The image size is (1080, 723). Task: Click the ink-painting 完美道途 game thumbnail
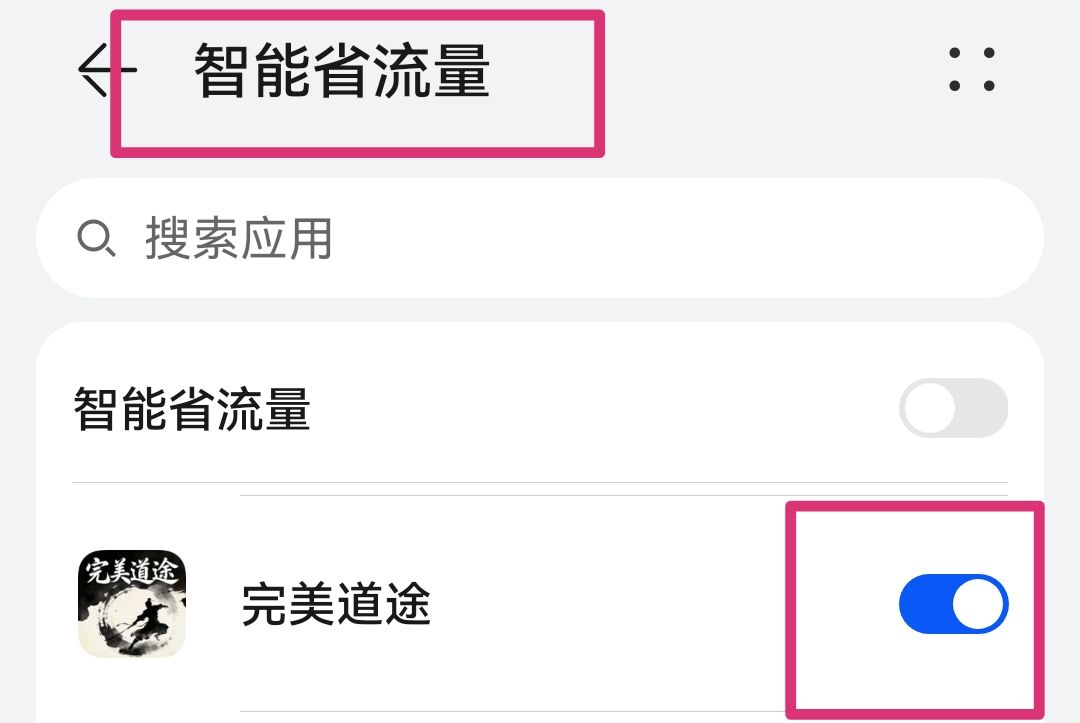(132, 603)
